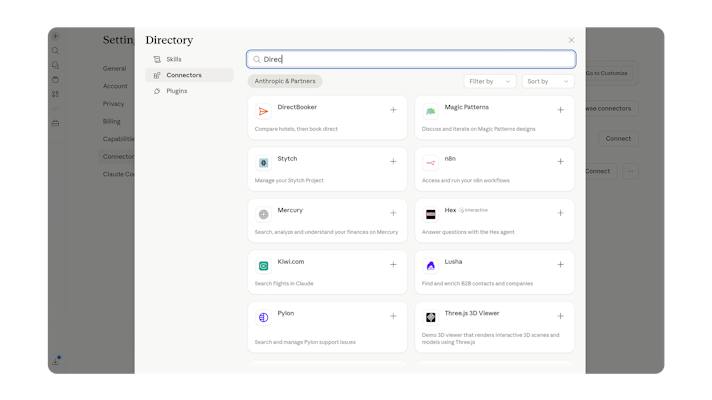Click the Lusha logo icon
The height and width of the screenshot is (400, 712).
click(430, 266)
